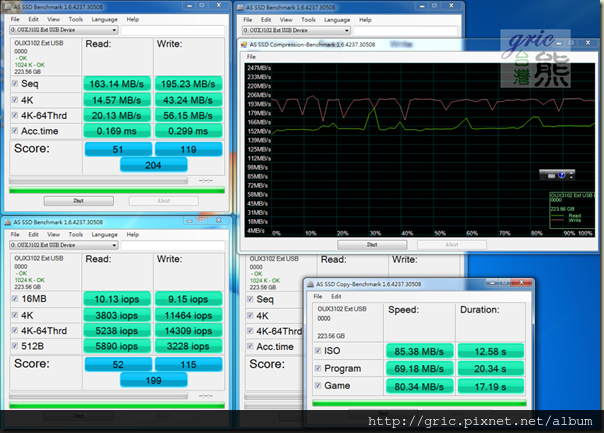Screen dimensions: 604x433
Task: Uncheck the Seq test in the MB/s results window
Action: pos(15,83)
